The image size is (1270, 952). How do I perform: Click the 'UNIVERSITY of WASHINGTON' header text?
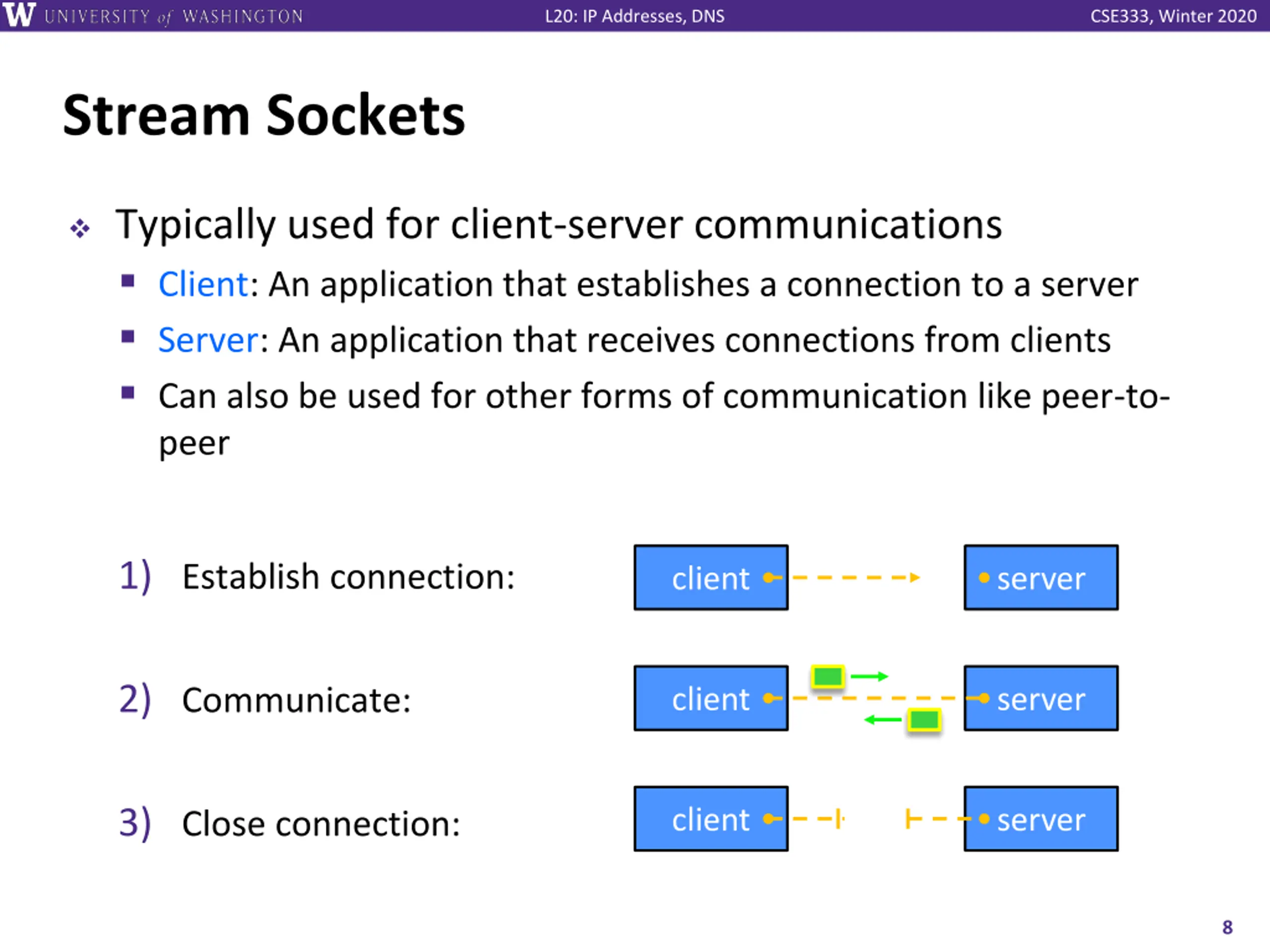(x=174, y=16)
